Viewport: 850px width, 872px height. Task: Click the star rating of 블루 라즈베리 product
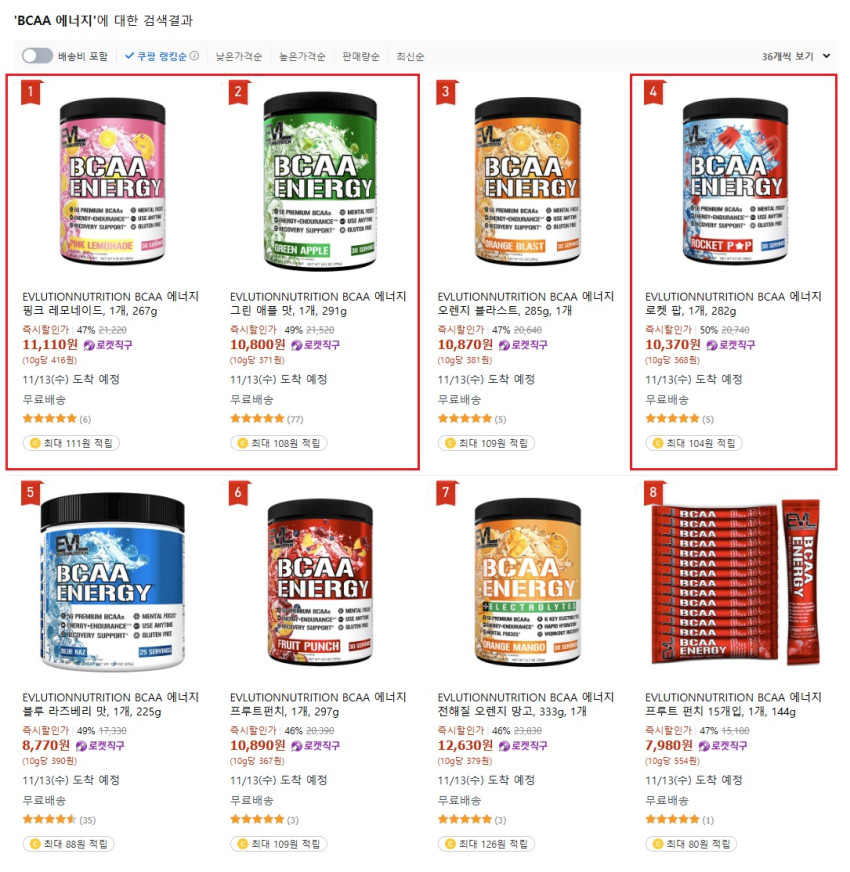(49, 819)
